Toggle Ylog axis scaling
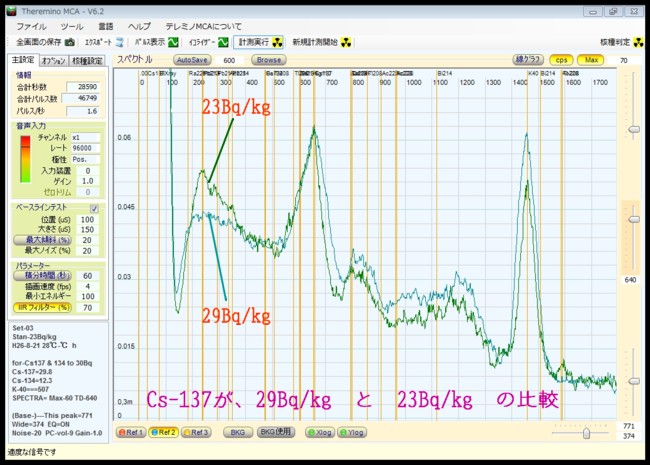Viewport: 650px width, 465px height. [352, 432]
